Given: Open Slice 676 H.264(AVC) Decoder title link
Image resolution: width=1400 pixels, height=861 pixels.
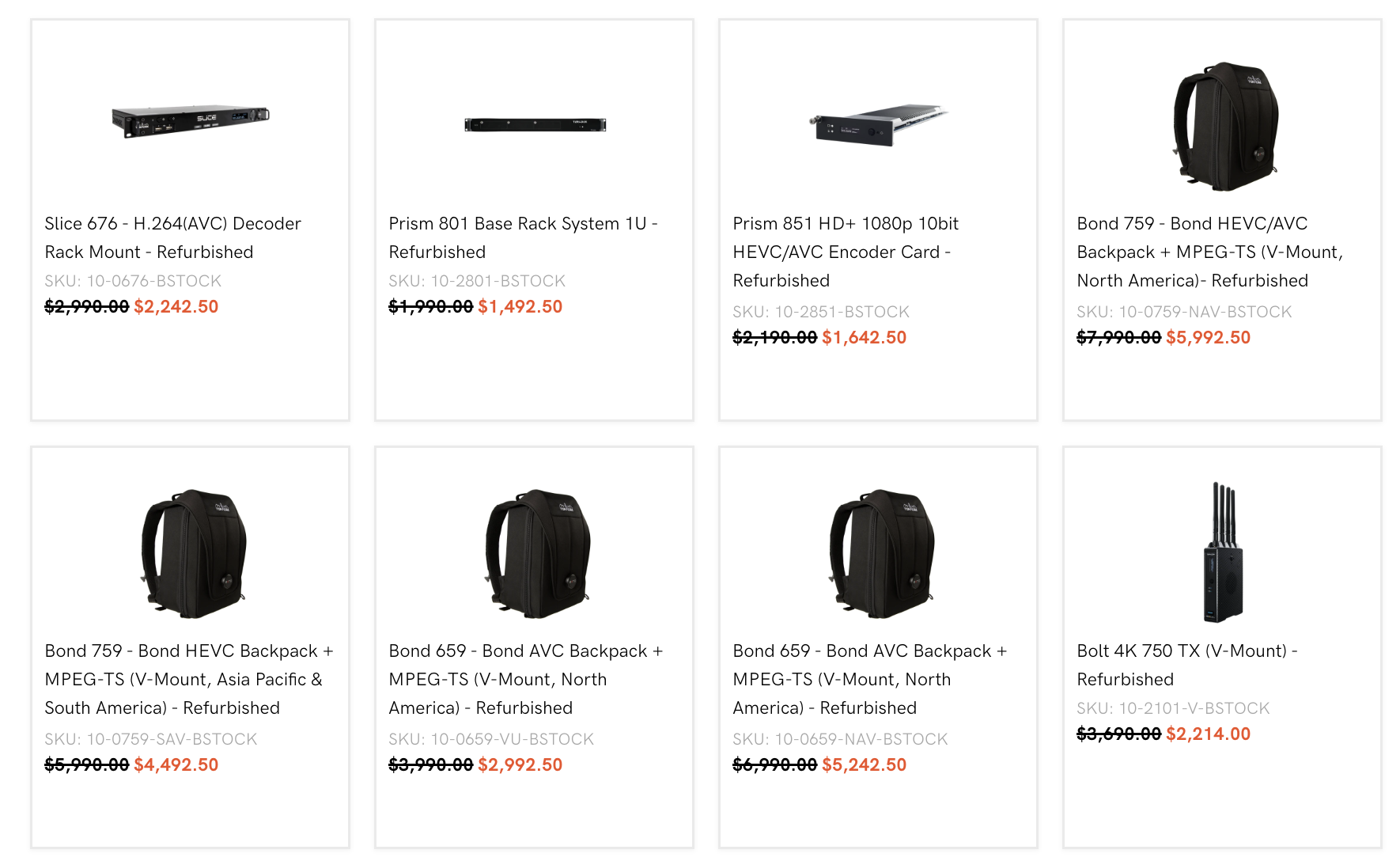Looking at the screenshot, I should coord(172,237).
